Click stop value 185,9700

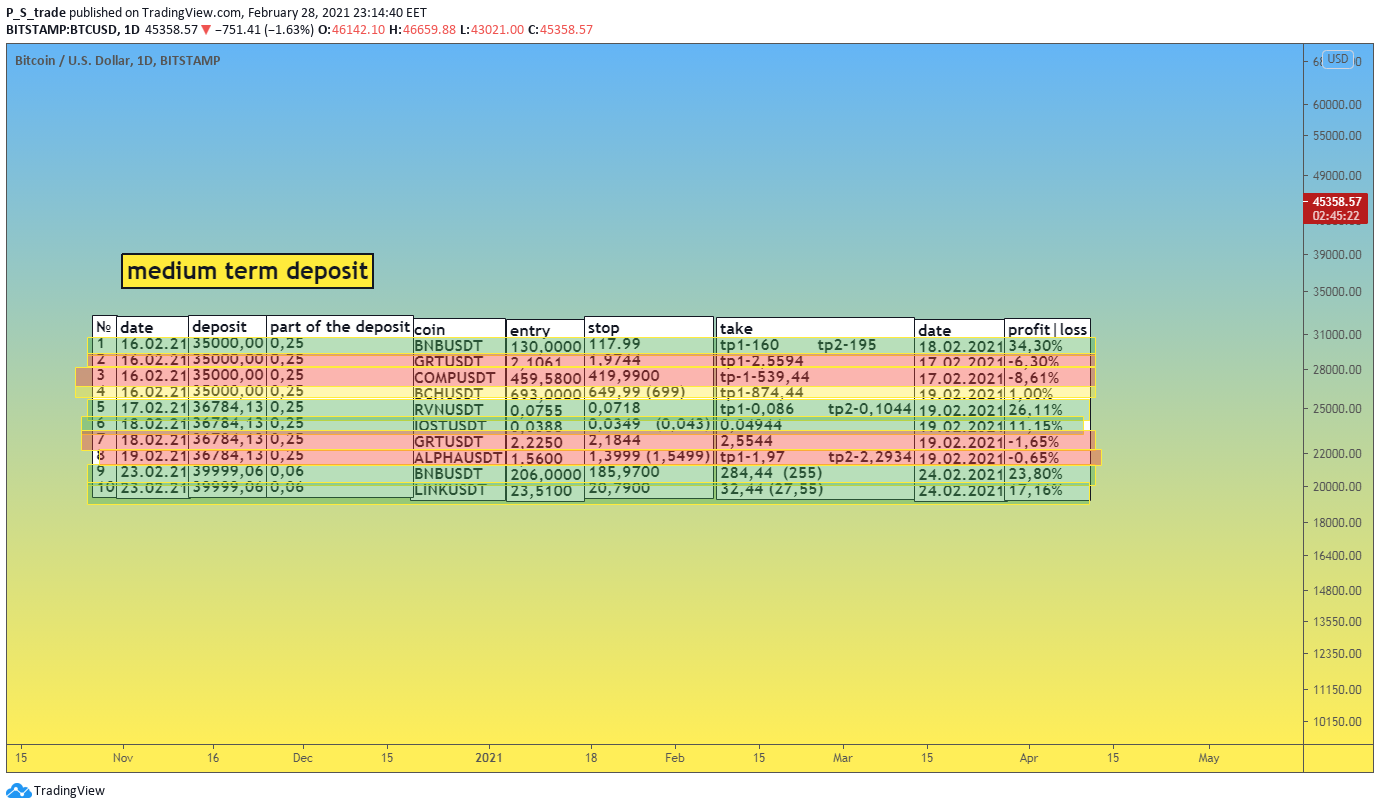tap(624, 472)
